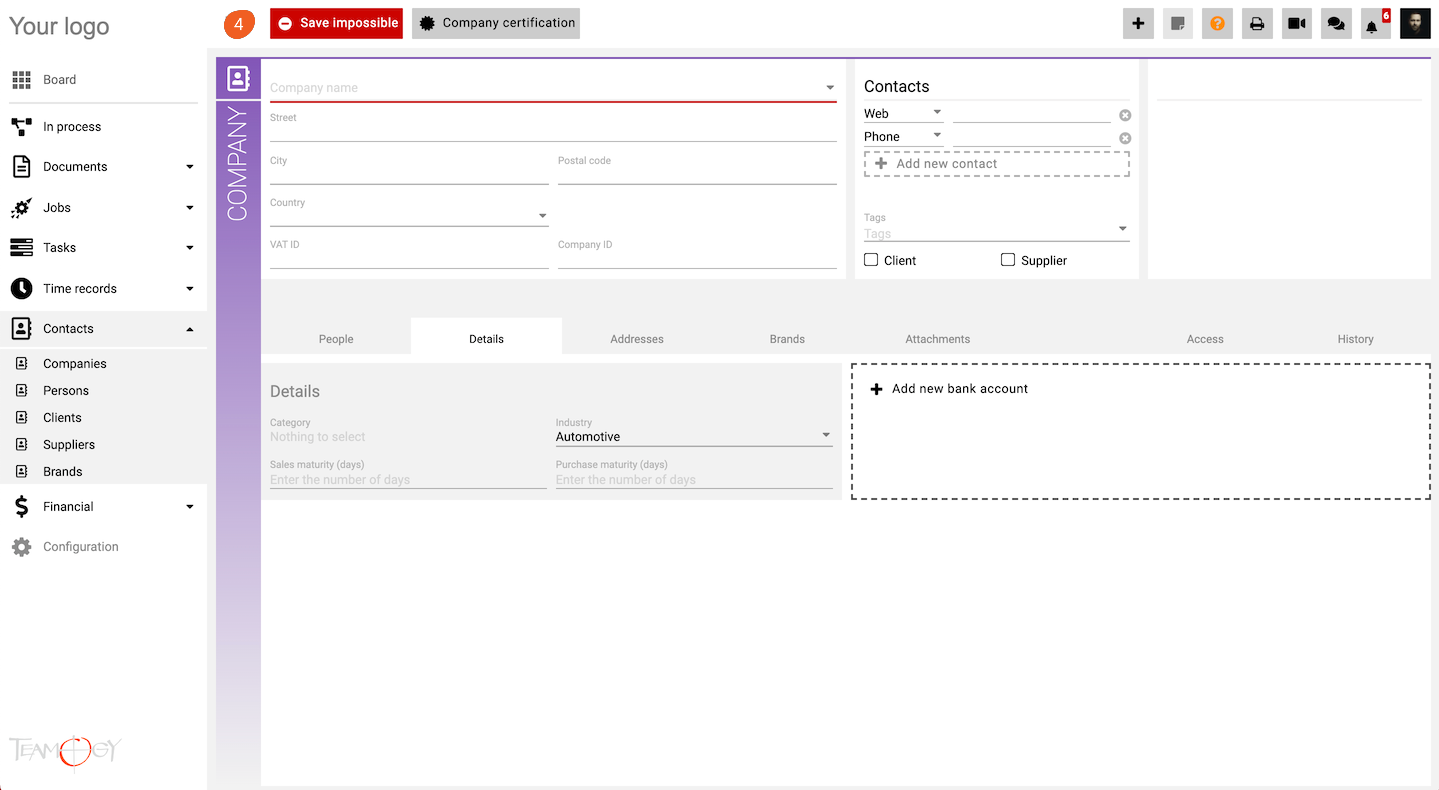This screenshot has height=790, width=1439.
Task: Select the Jobs gear icon
Action: pyautogui.click(x=21, y=208)
